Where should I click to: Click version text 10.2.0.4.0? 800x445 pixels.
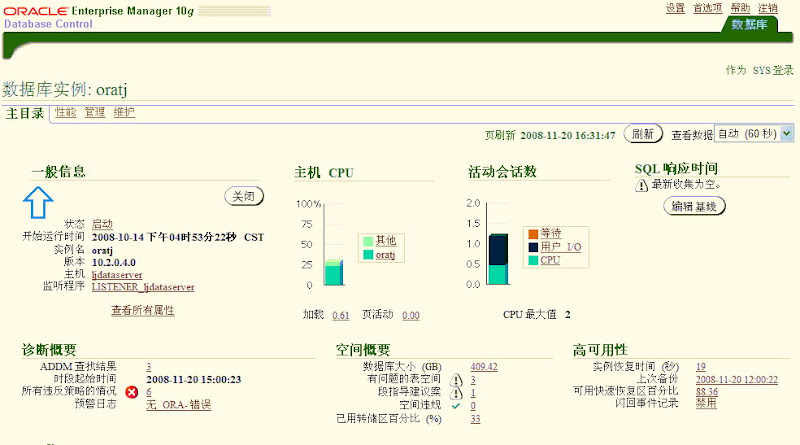[114, 262]
